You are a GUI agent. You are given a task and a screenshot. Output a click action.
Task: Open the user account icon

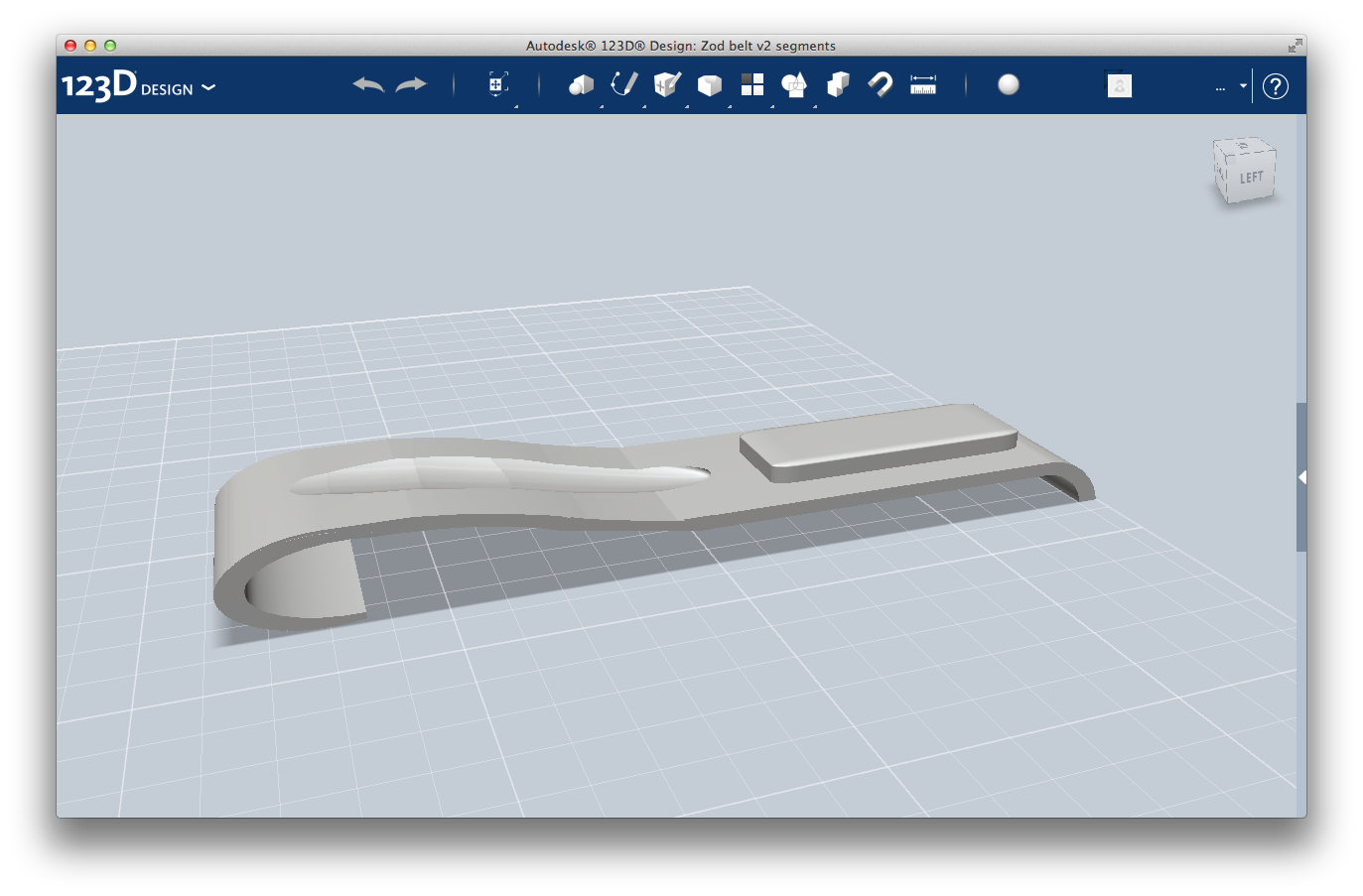click(1120, 85)
